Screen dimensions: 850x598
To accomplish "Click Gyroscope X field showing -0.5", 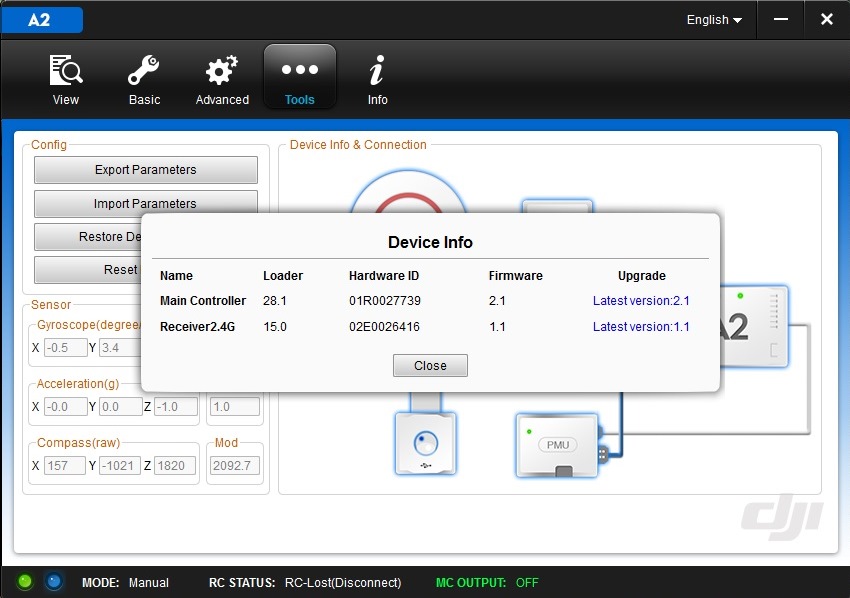I will pyautogui.click(x=65, y=348).
